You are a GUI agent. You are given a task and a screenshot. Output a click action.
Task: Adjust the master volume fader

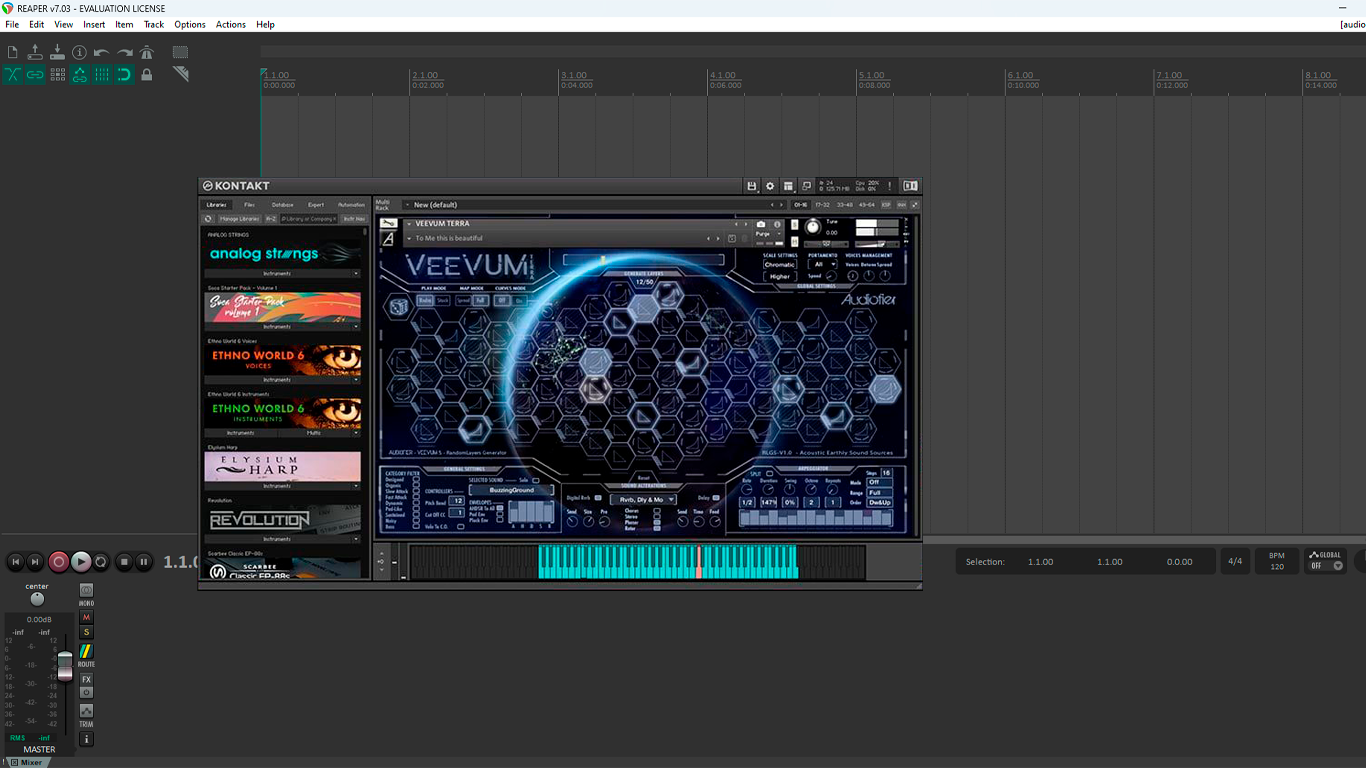(65, 664)
